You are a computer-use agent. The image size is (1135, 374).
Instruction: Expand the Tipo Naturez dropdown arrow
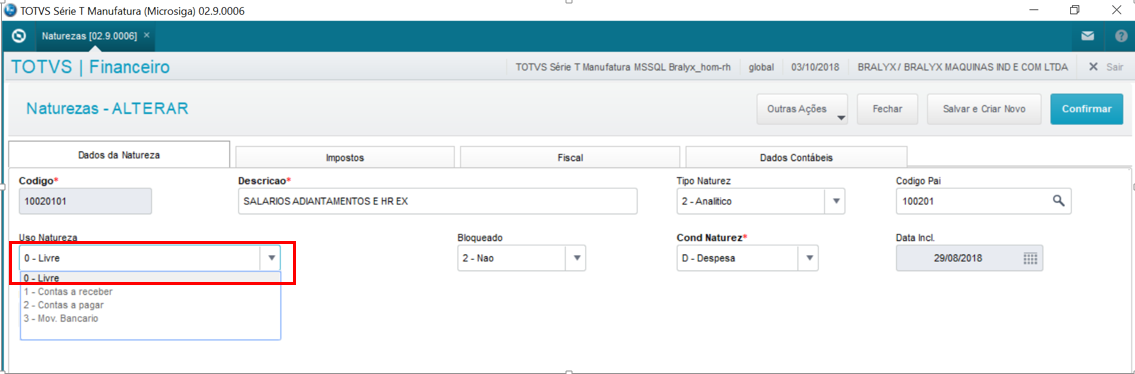836,201
